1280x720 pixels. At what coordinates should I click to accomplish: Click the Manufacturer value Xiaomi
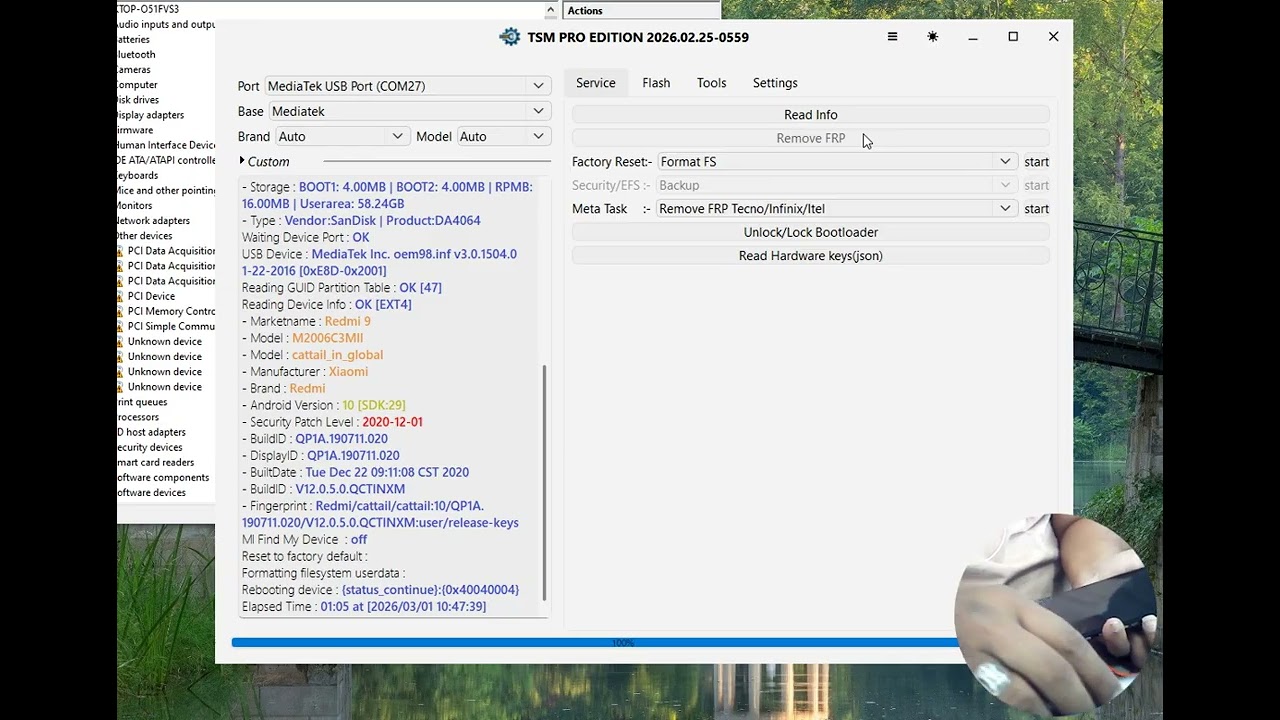tap(348, 372)
